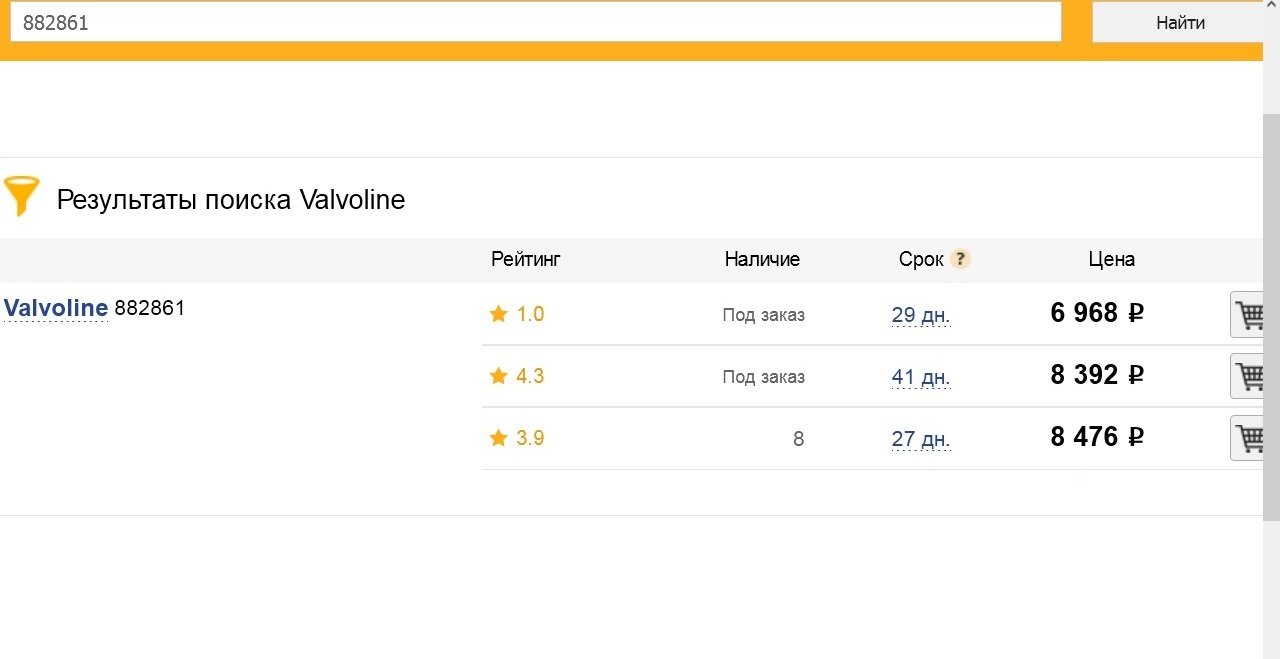1280x659 pixels.
Task: Click the rating value 1.0
Action: pyautogui.click(x=530, y=314)
